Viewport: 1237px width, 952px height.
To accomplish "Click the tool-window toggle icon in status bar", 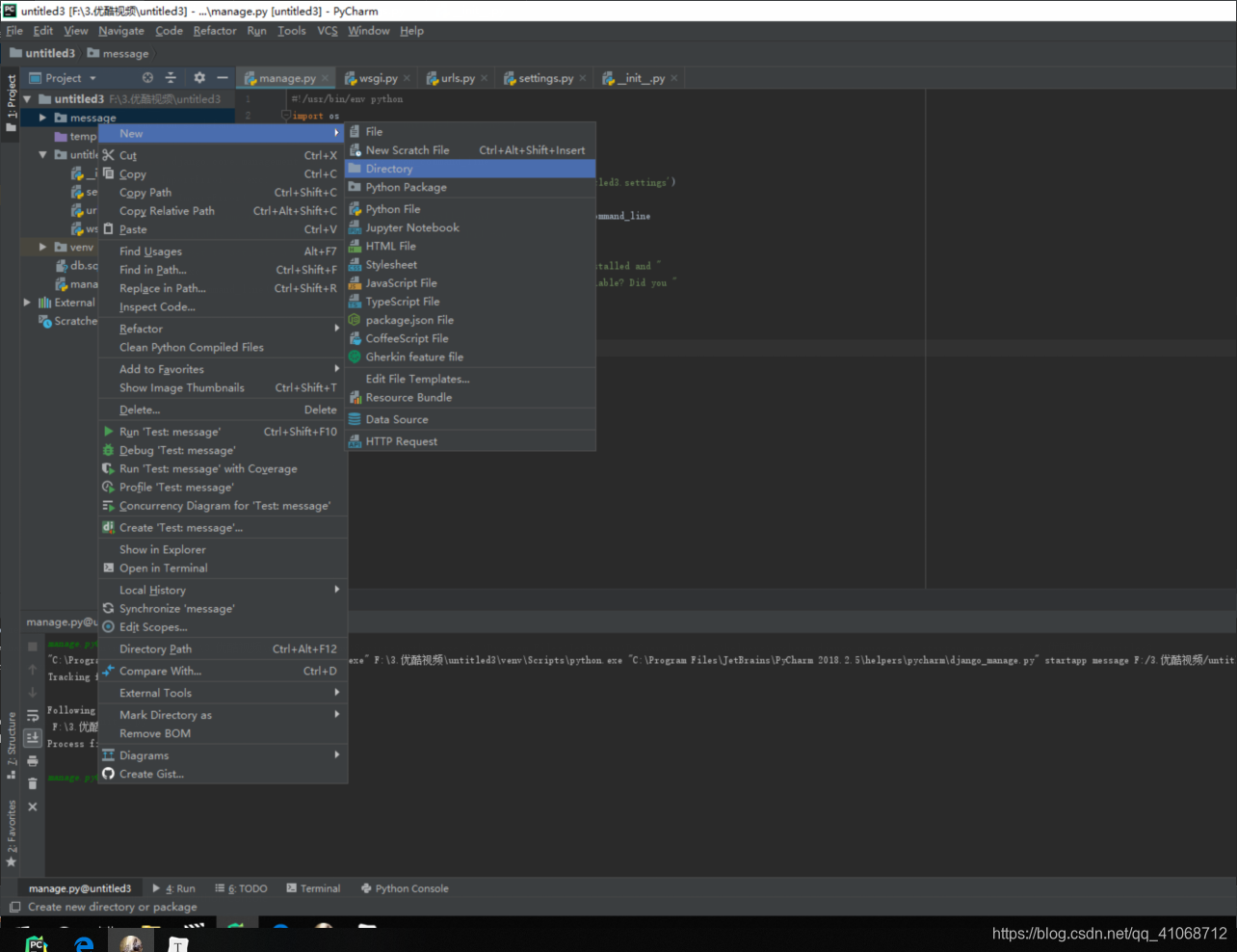I will pos(14,907).
